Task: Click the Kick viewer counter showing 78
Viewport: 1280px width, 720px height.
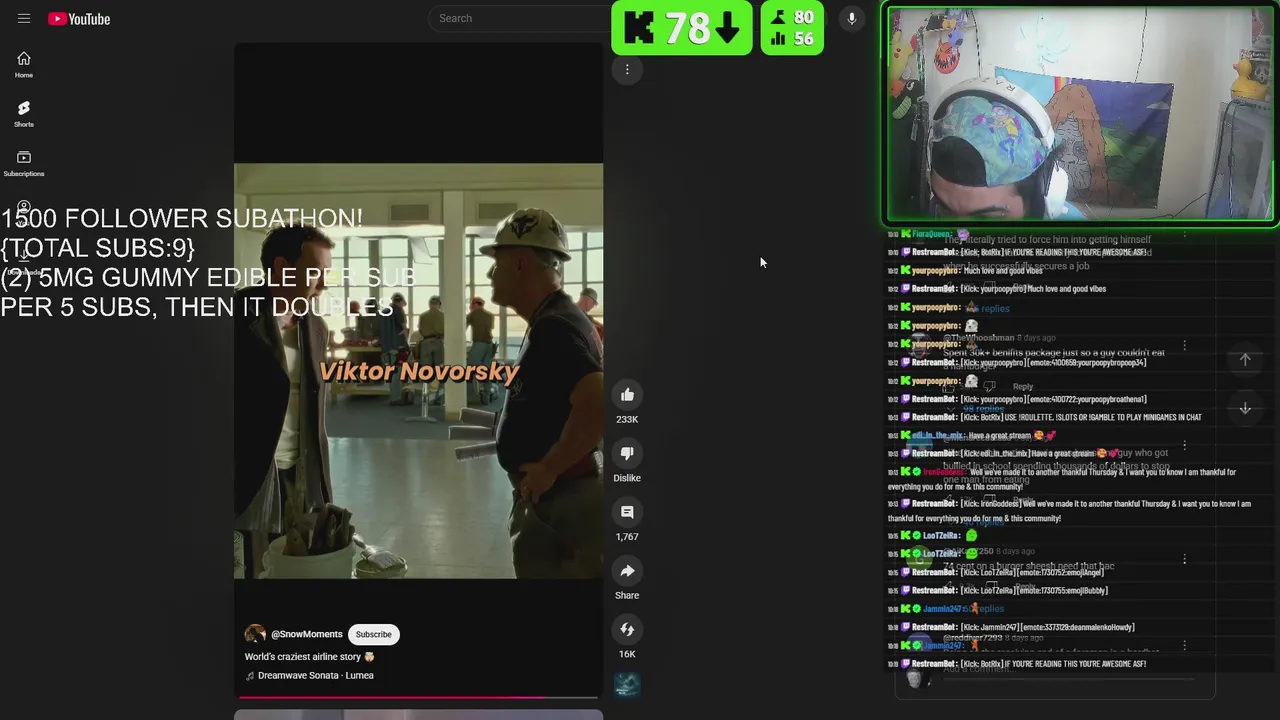Action: [682, 28]
